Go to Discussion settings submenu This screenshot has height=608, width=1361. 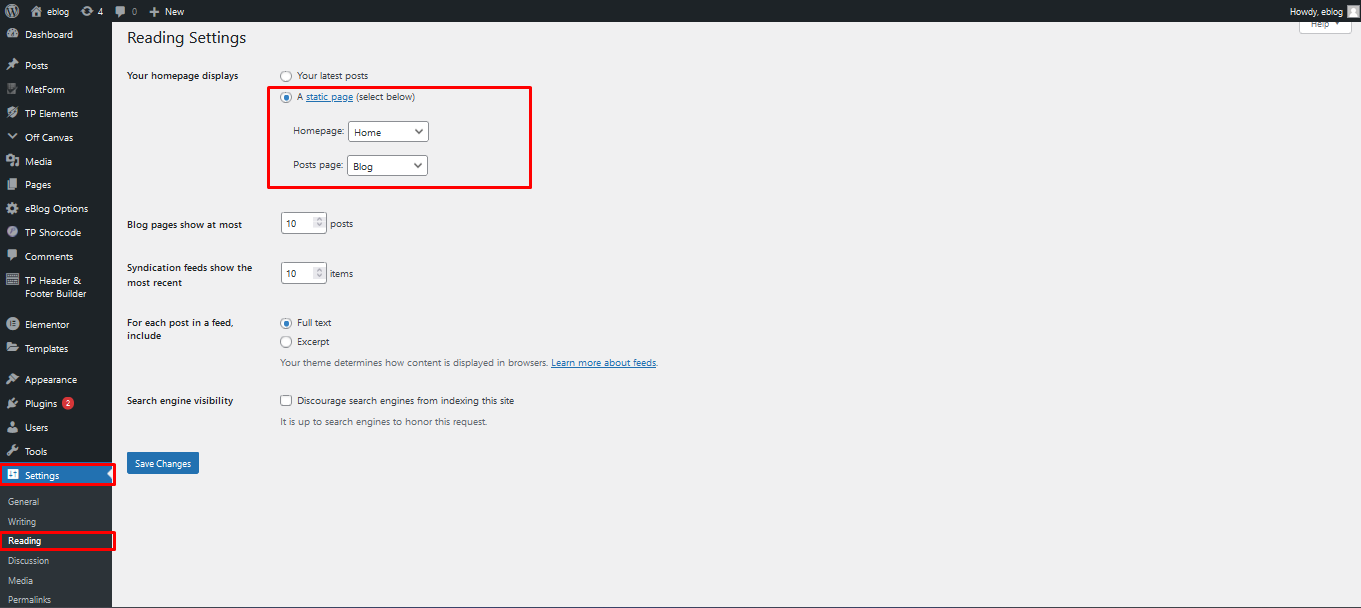28,561
